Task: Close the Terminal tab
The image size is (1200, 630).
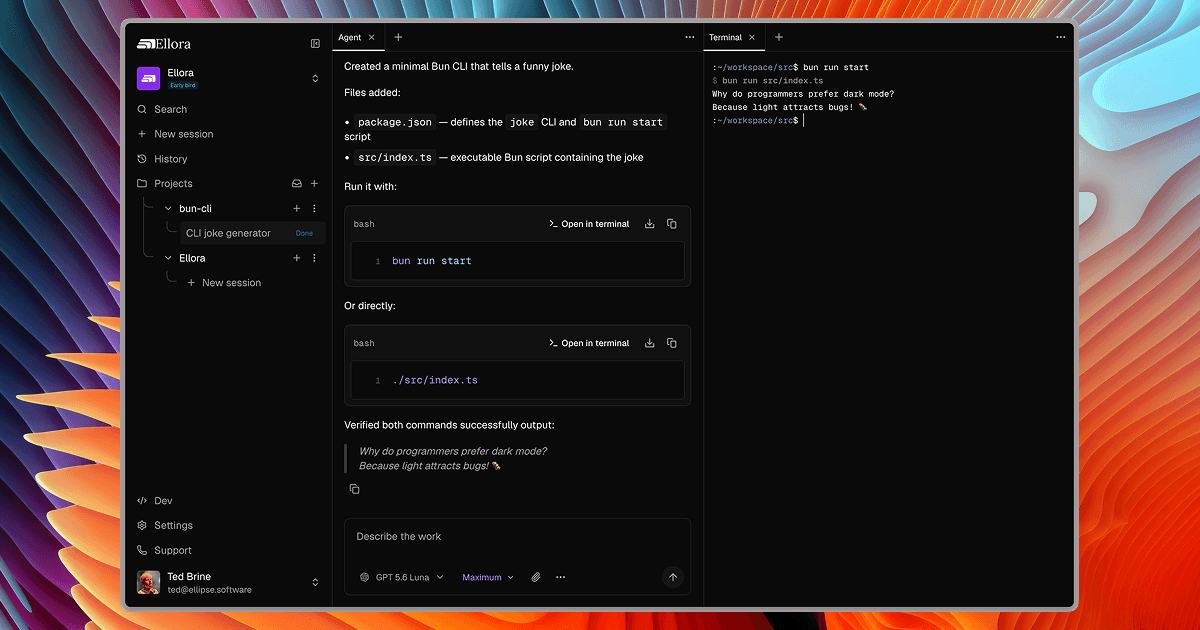Action: pos(752,37)
